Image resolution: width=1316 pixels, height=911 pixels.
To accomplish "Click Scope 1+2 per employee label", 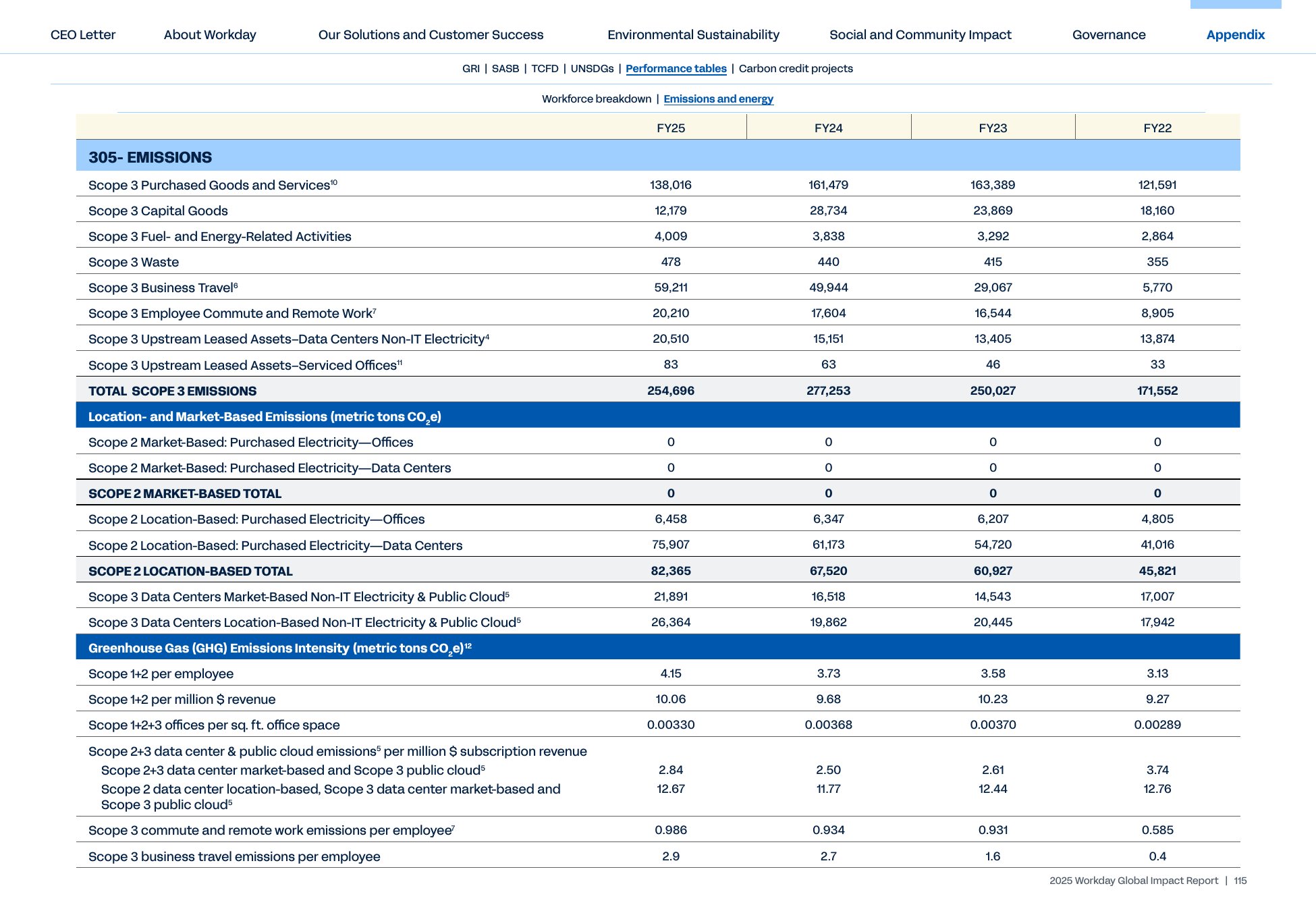I will 161,673.
